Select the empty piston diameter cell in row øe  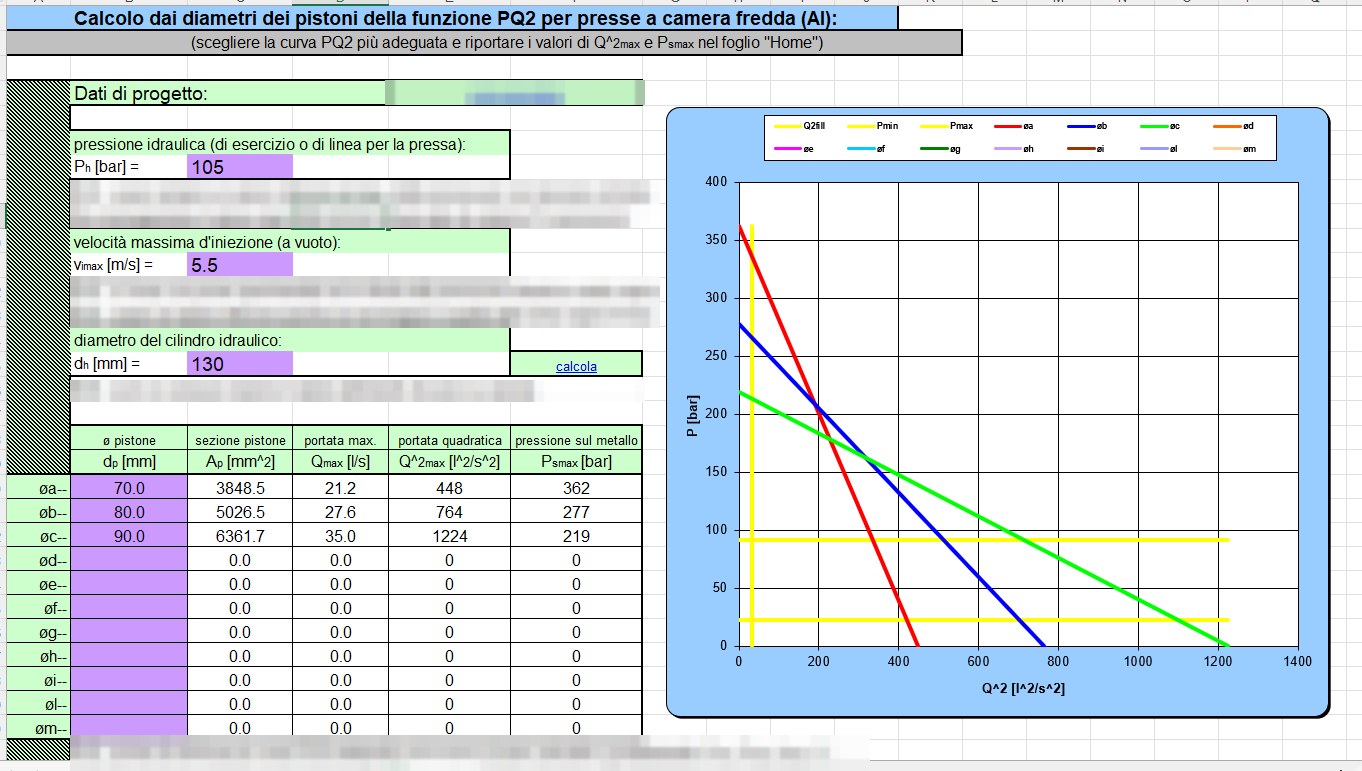coord(129,584)
